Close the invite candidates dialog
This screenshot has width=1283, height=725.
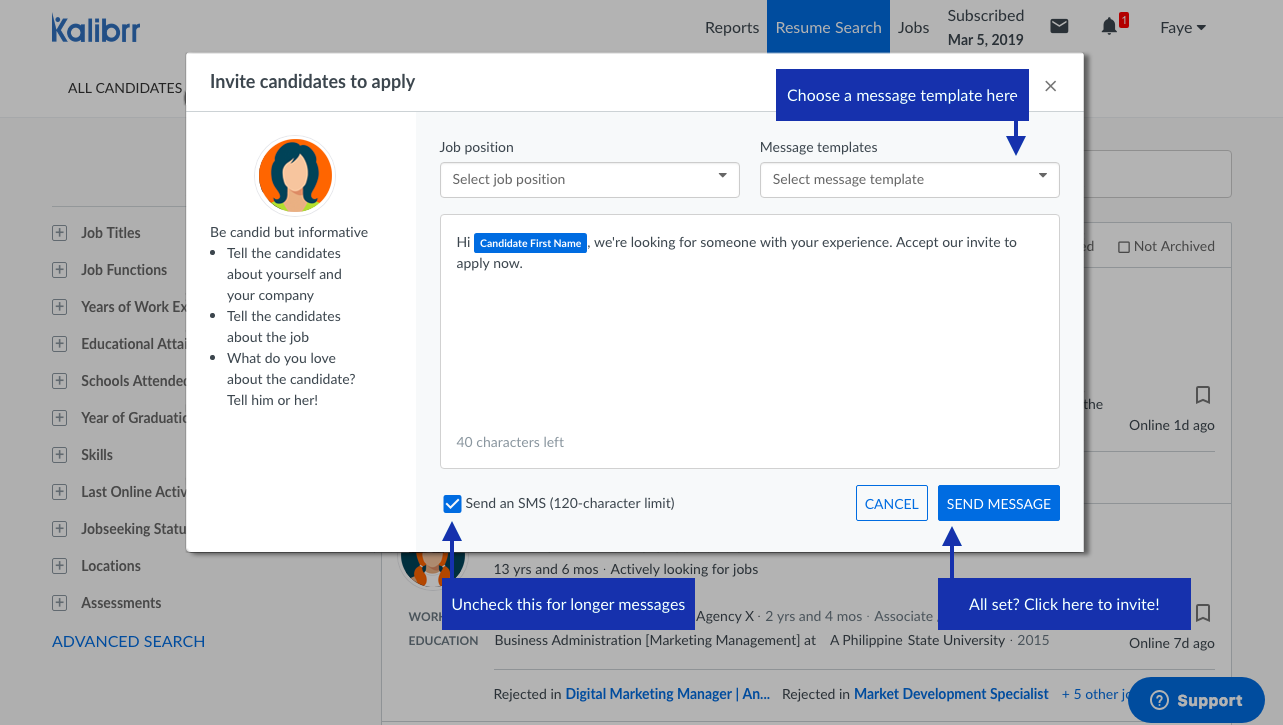click(1050, 86)
